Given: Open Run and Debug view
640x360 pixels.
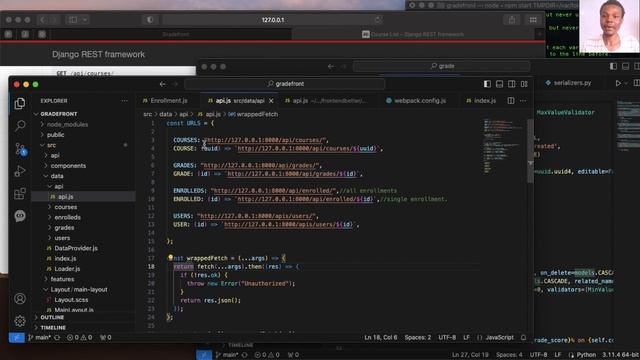Looking at the screenshot, I should pos(20,171).
